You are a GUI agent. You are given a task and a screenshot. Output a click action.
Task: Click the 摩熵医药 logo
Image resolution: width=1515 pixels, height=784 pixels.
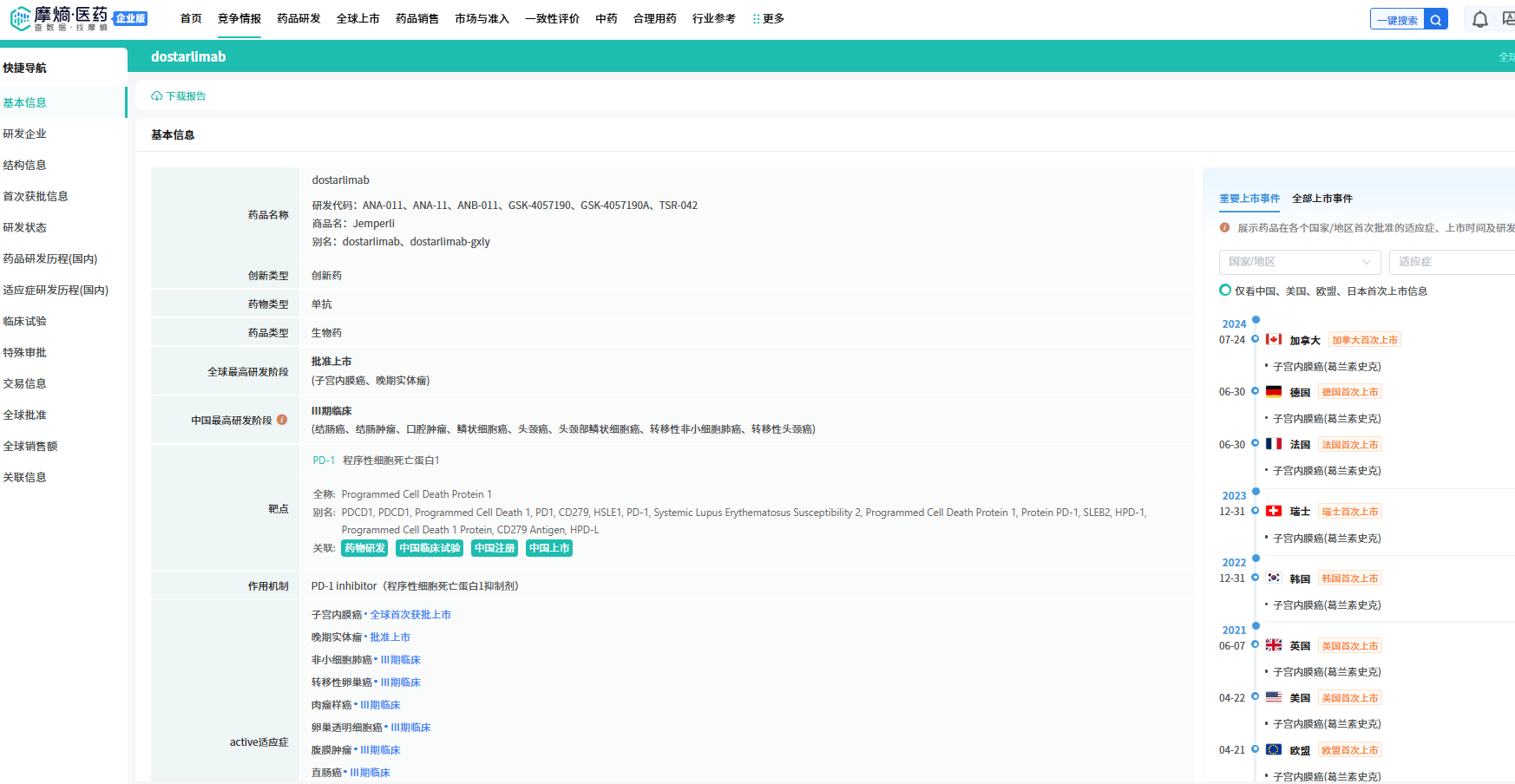59,18
